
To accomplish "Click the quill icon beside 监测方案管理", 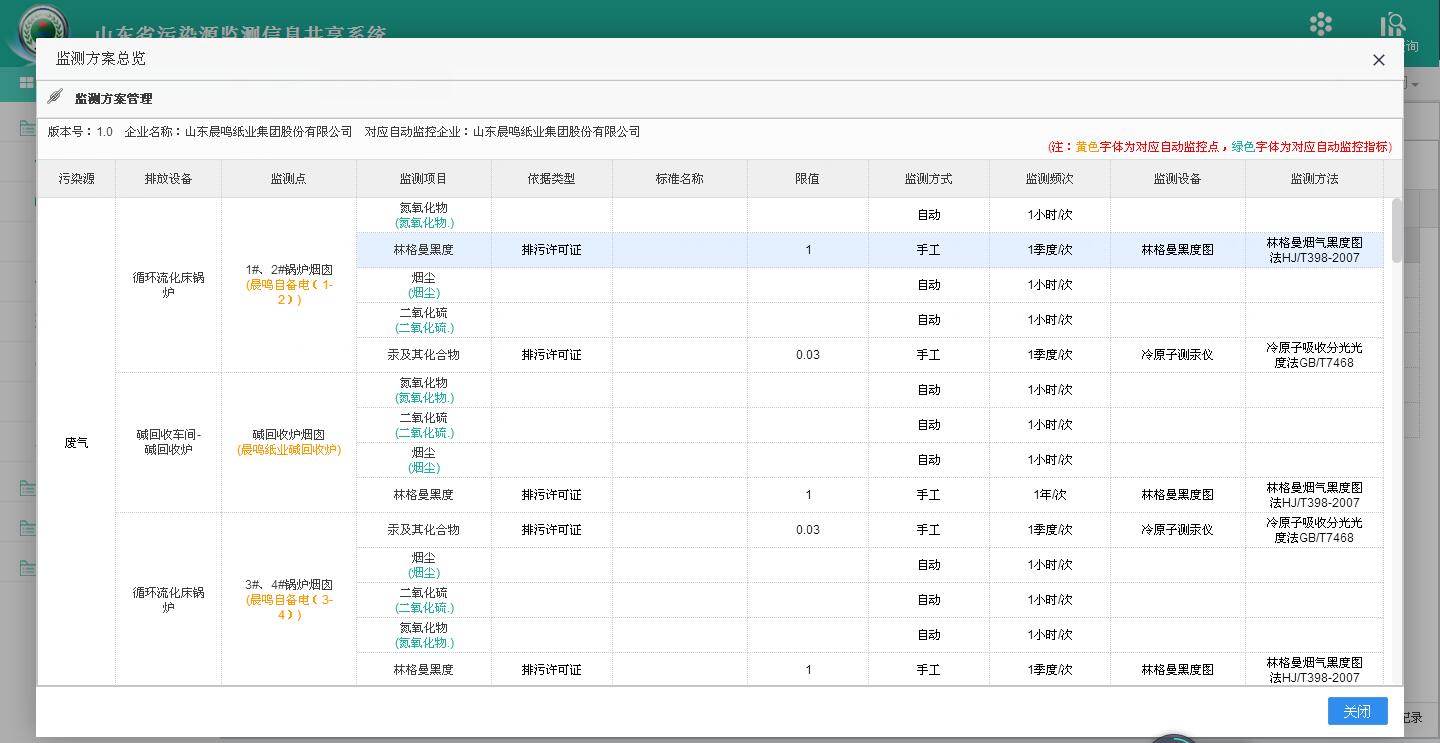I will pyautogui.click(x=55, y=97).
